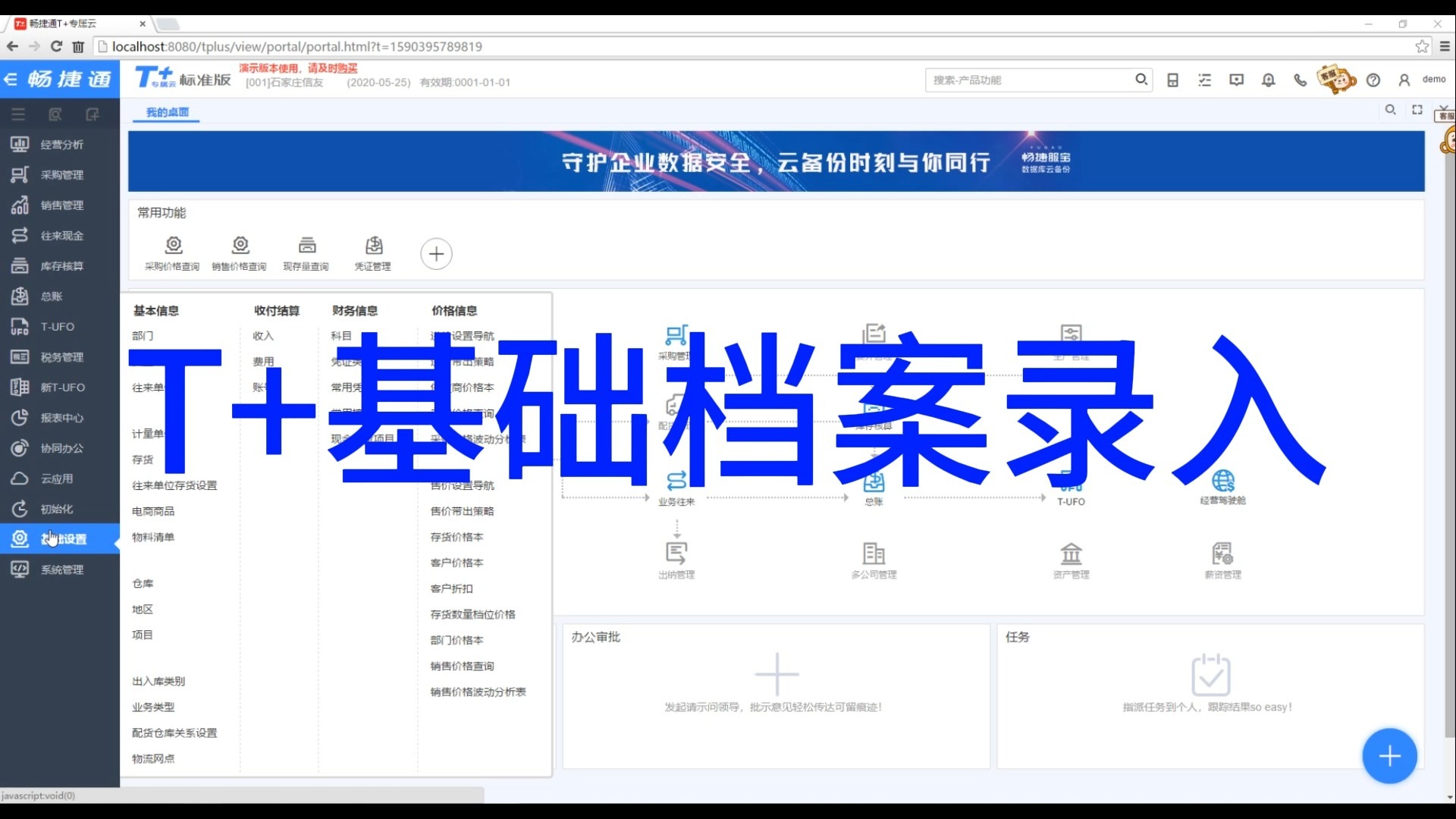Open 客户价格本 entry
Screen dimensions: 1456x819
[x=457, y=563]
